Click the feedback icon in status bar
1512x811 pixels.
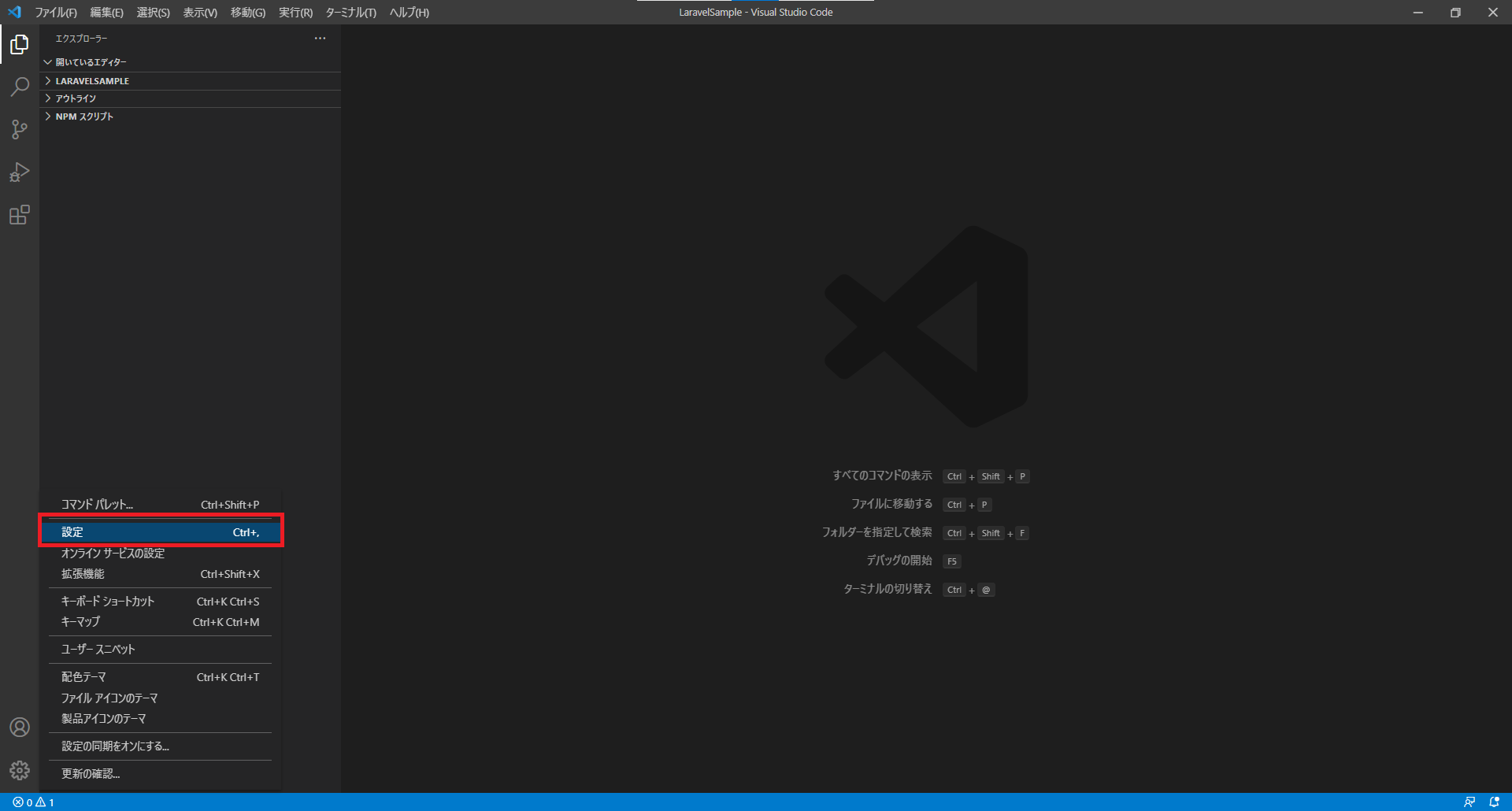[x=1469, y=802]
